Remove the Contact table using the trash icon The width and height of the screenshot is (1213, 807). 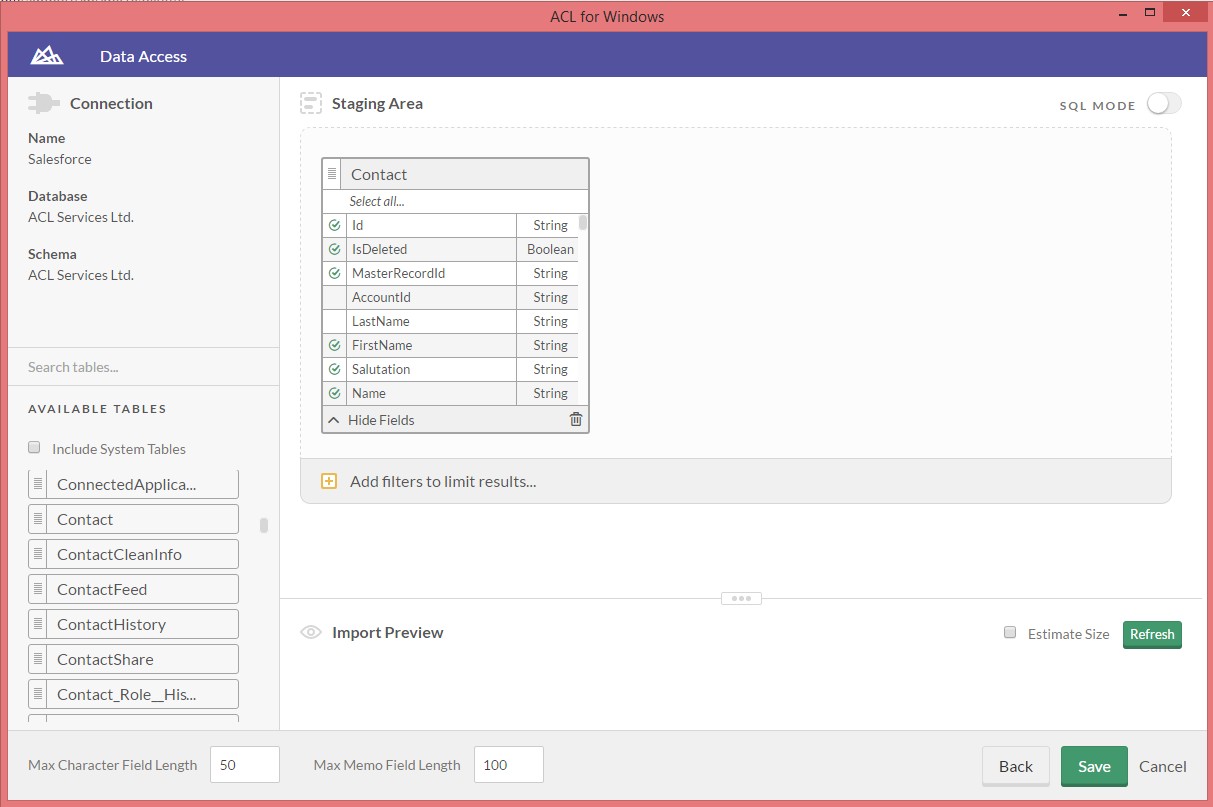(575, 420)
